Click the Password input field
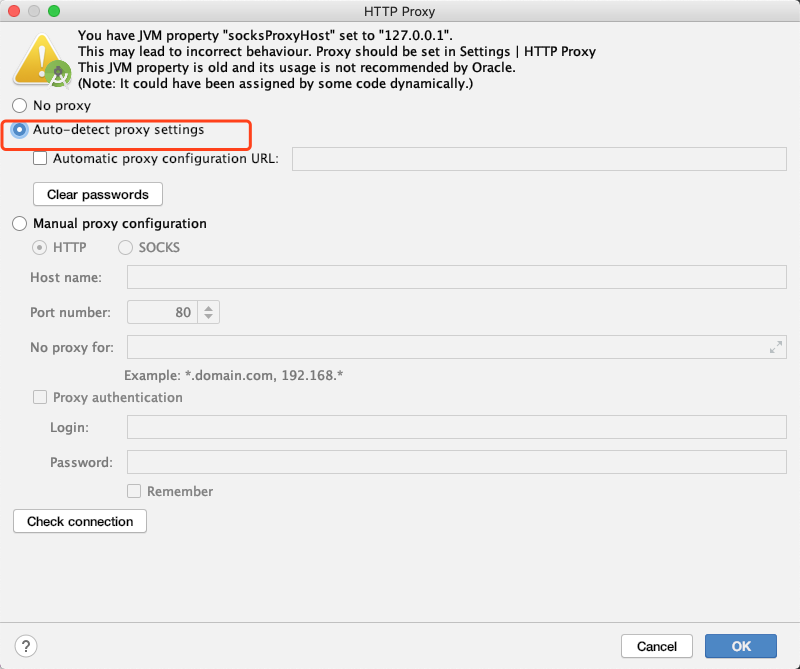The image size is (800, 669). [457, 462]
